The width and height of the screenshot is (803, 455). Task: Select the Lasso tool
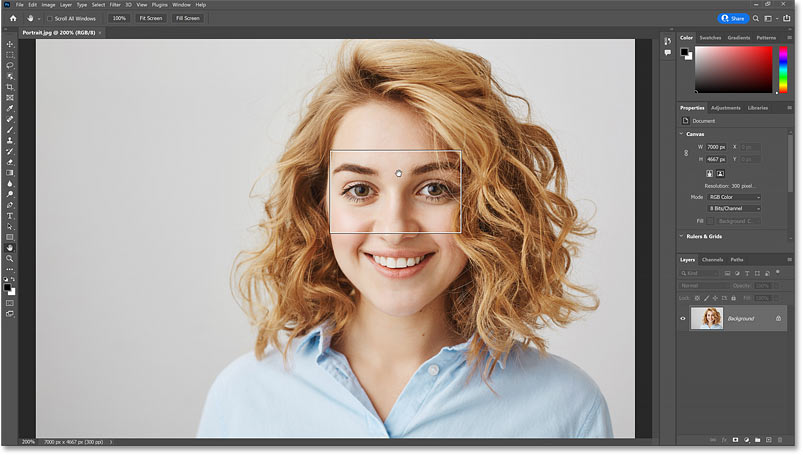pyautogui.click(x=10, y=66)
